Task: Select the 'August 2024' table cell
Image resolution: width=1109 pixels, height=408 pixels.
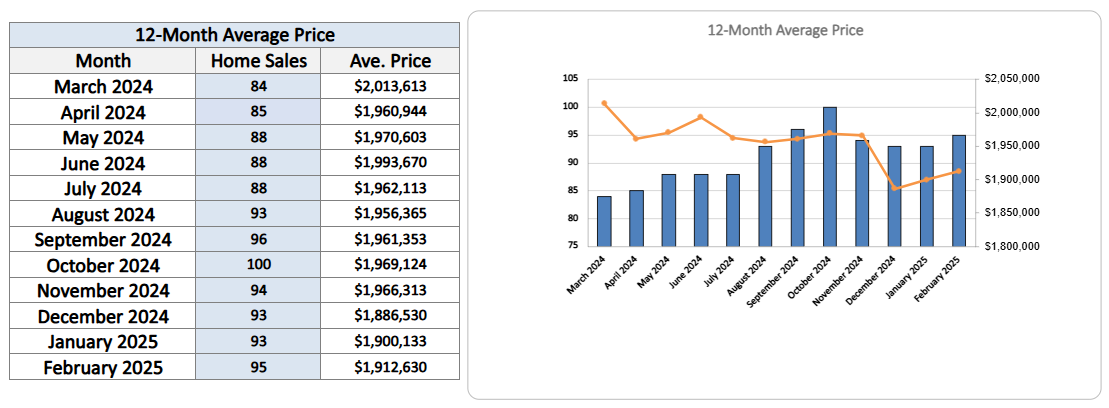Action: 103,214
